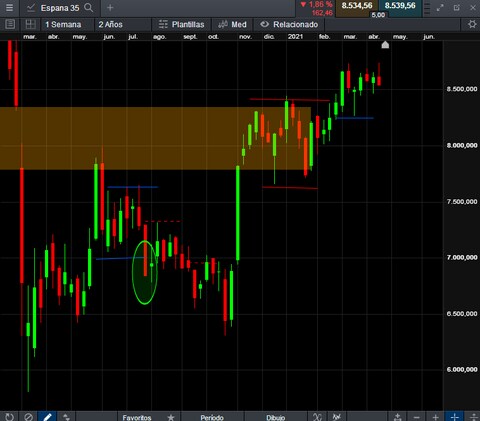Select the orange resistance zone rectangle
This screenshot has width=480, height=421.
[x=155, y=138]
